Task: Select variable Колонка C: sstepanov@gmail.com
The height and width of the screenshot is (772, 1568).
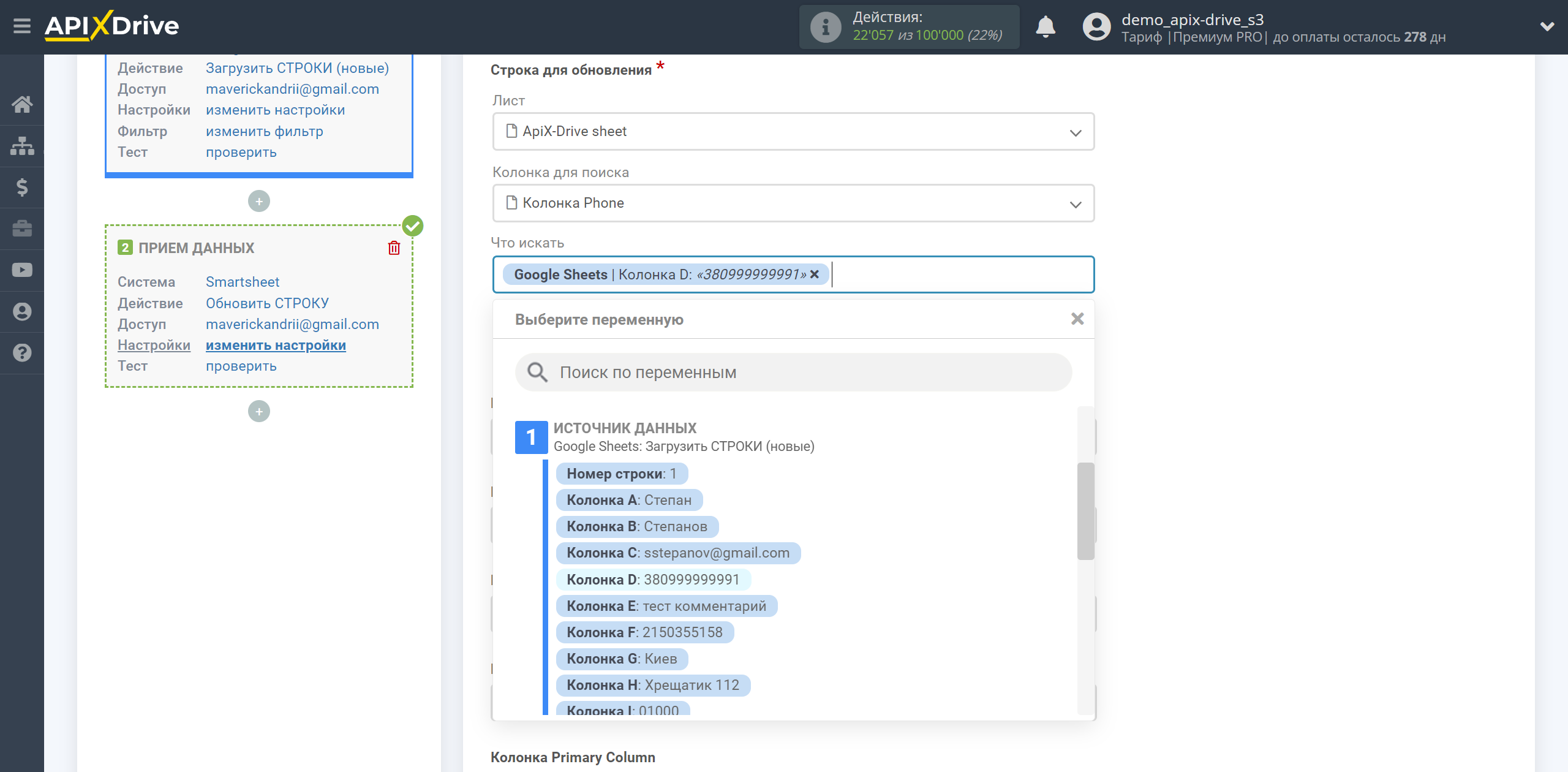Action: 678,553
